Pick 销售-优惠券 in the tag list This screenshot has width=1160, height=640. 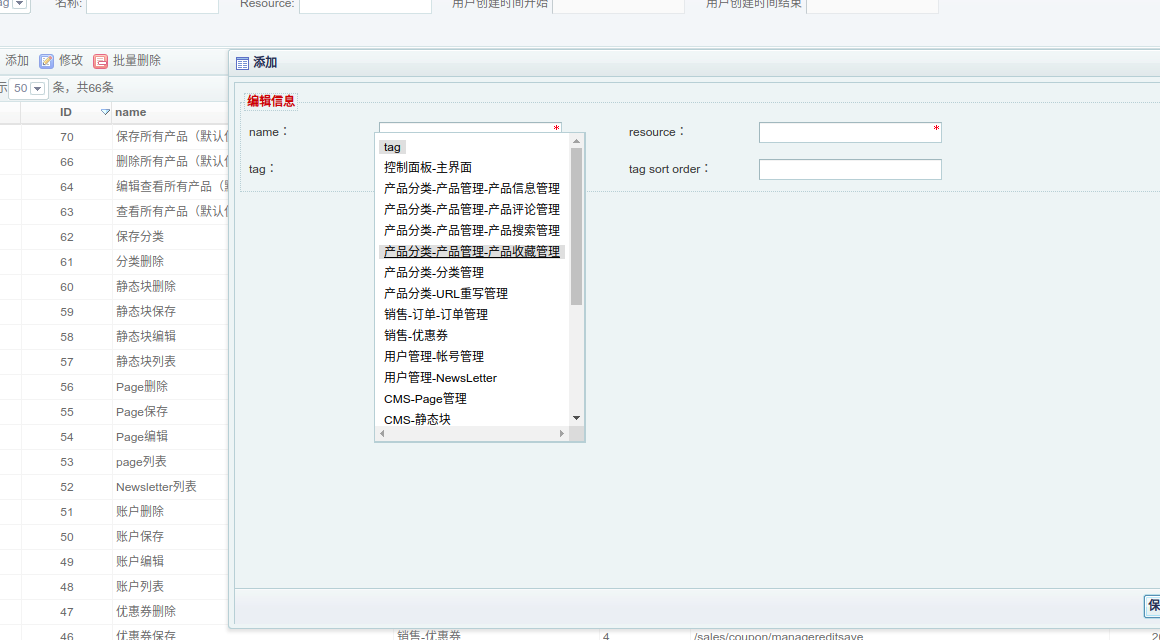(x=415, y=336)
